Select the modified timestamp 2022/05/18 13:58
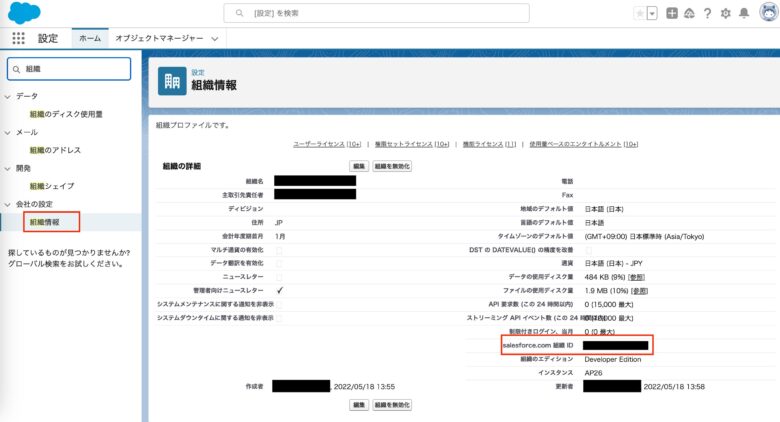Image resolution: width=780 pixels, height=422 pixels. click(674, 387)
